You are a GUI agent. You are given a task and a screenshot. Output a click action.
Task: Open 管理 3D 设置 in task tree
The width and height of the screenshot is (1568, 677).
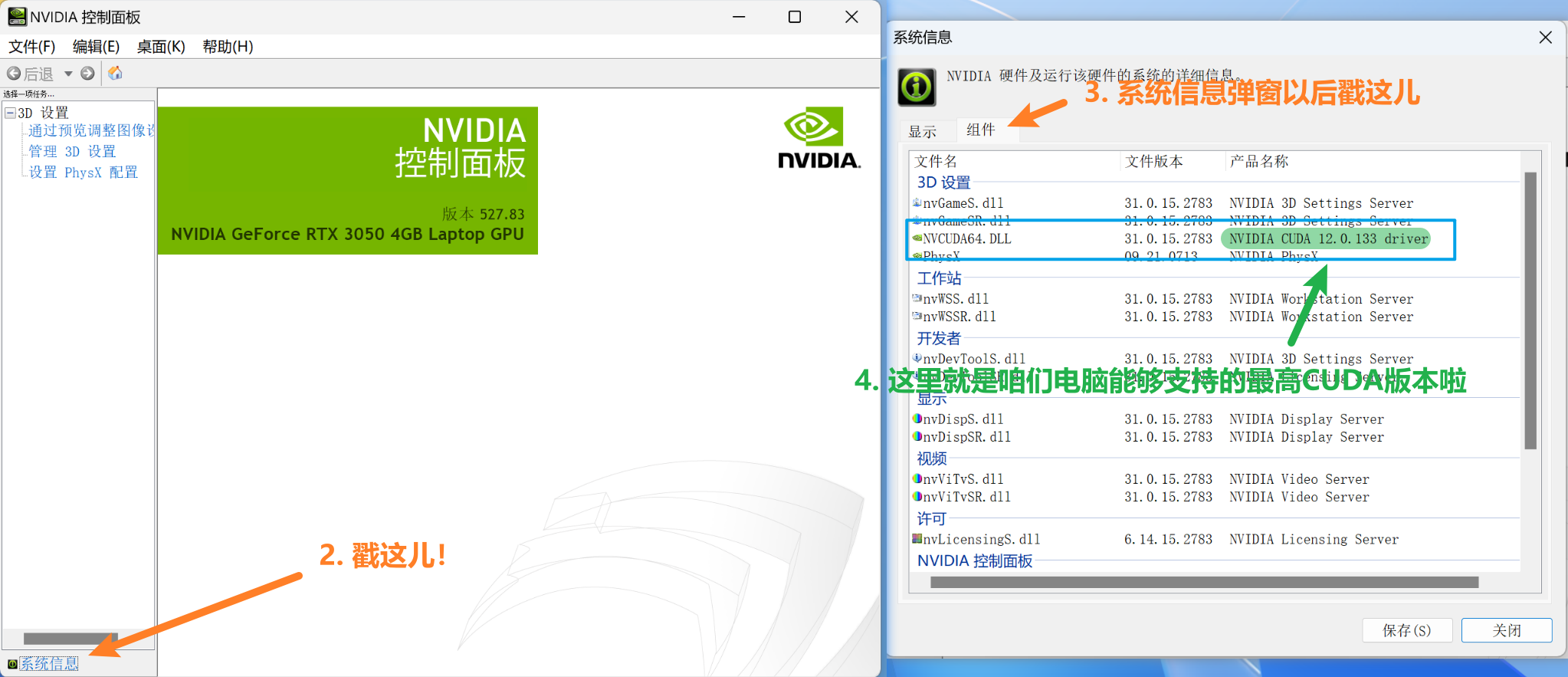point(72,152)
